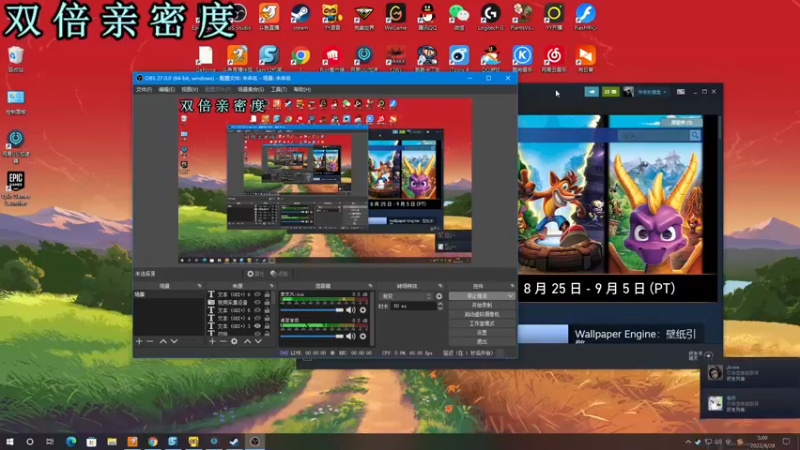Open the Steam profile name dropdown
Viewport: 800px width, 450px height.
(x=652, y=92)
